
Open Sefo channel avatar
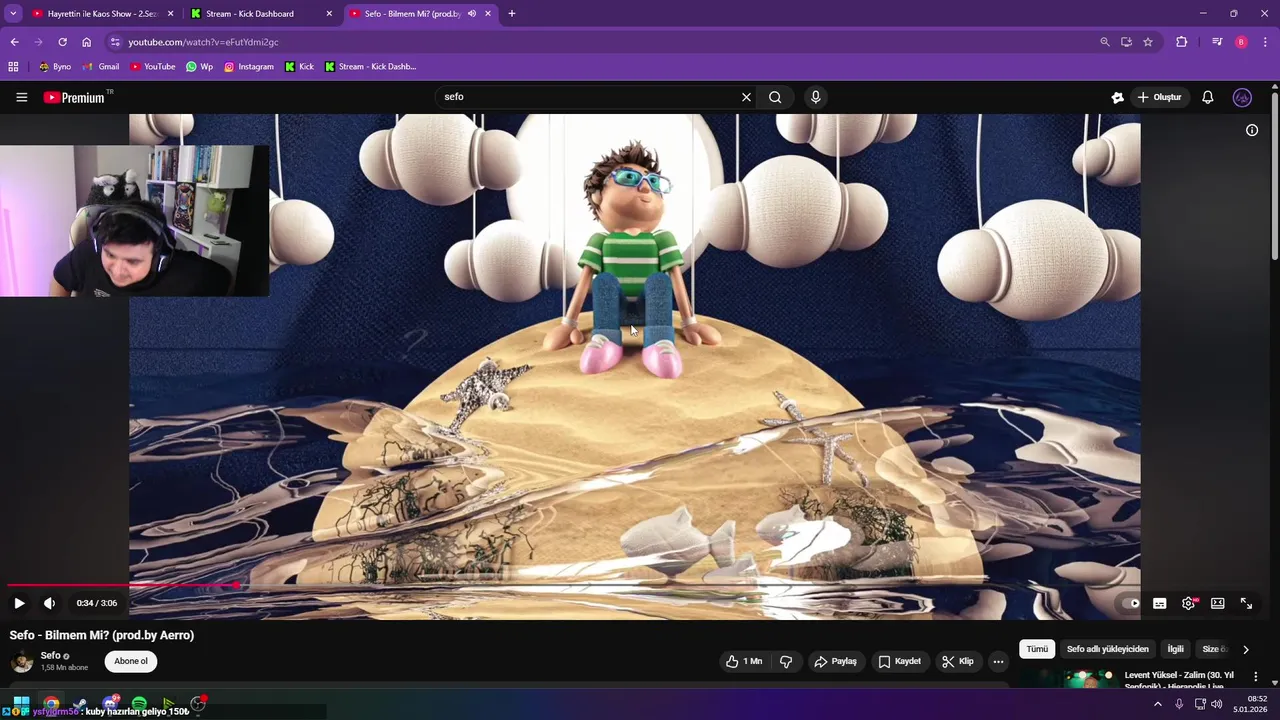(x=21, y=661)
